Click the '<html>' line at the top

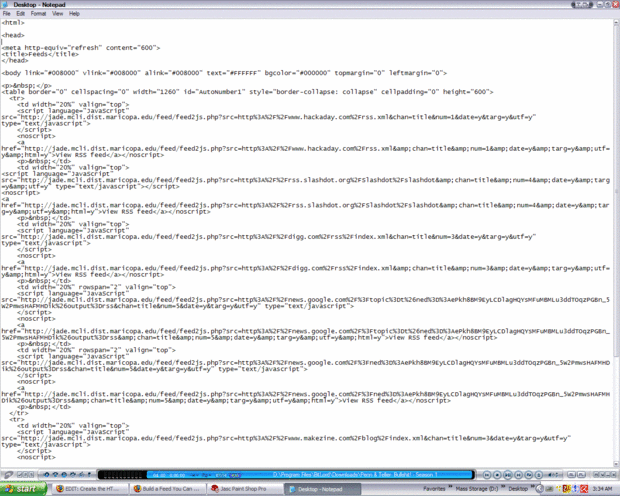13,23
